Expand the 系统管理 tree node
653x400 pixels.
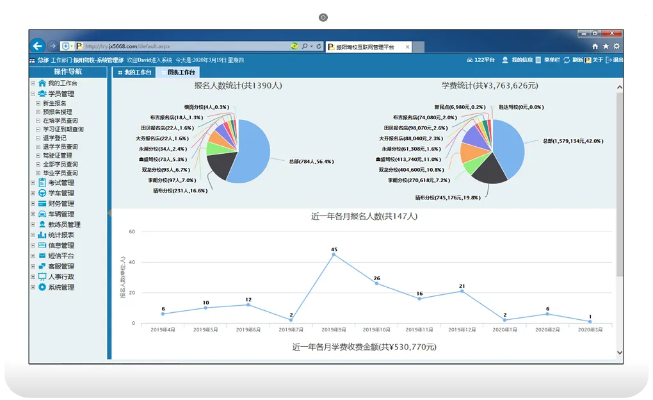click(33, 287)
